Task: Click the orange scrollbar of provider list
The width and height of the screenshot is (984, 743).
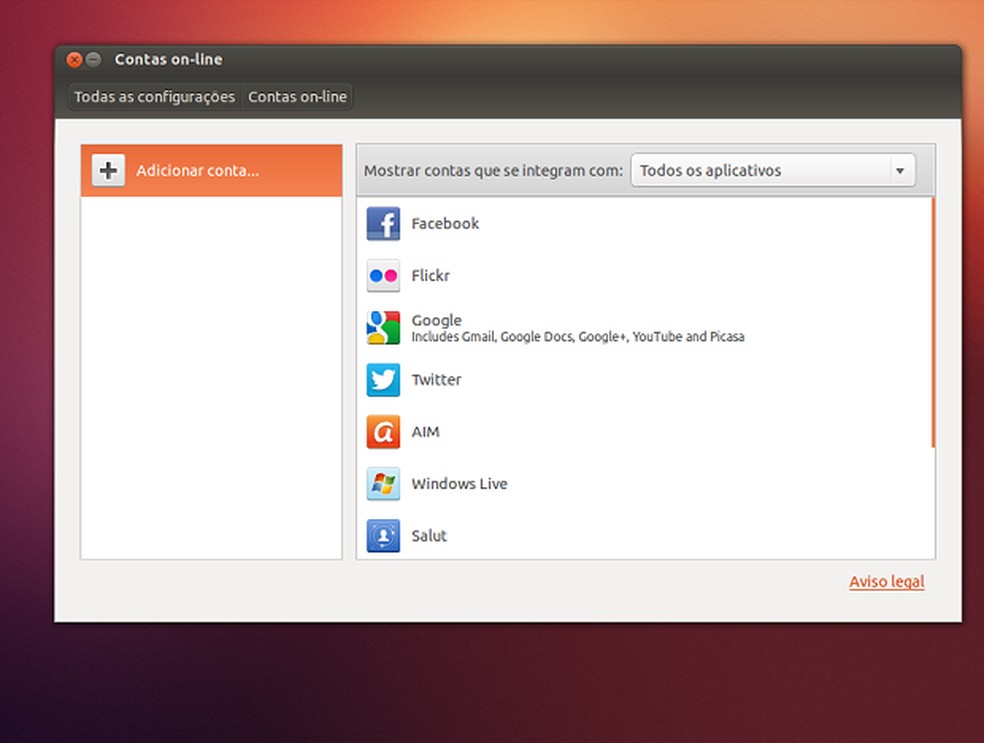Action: (933, 323)
